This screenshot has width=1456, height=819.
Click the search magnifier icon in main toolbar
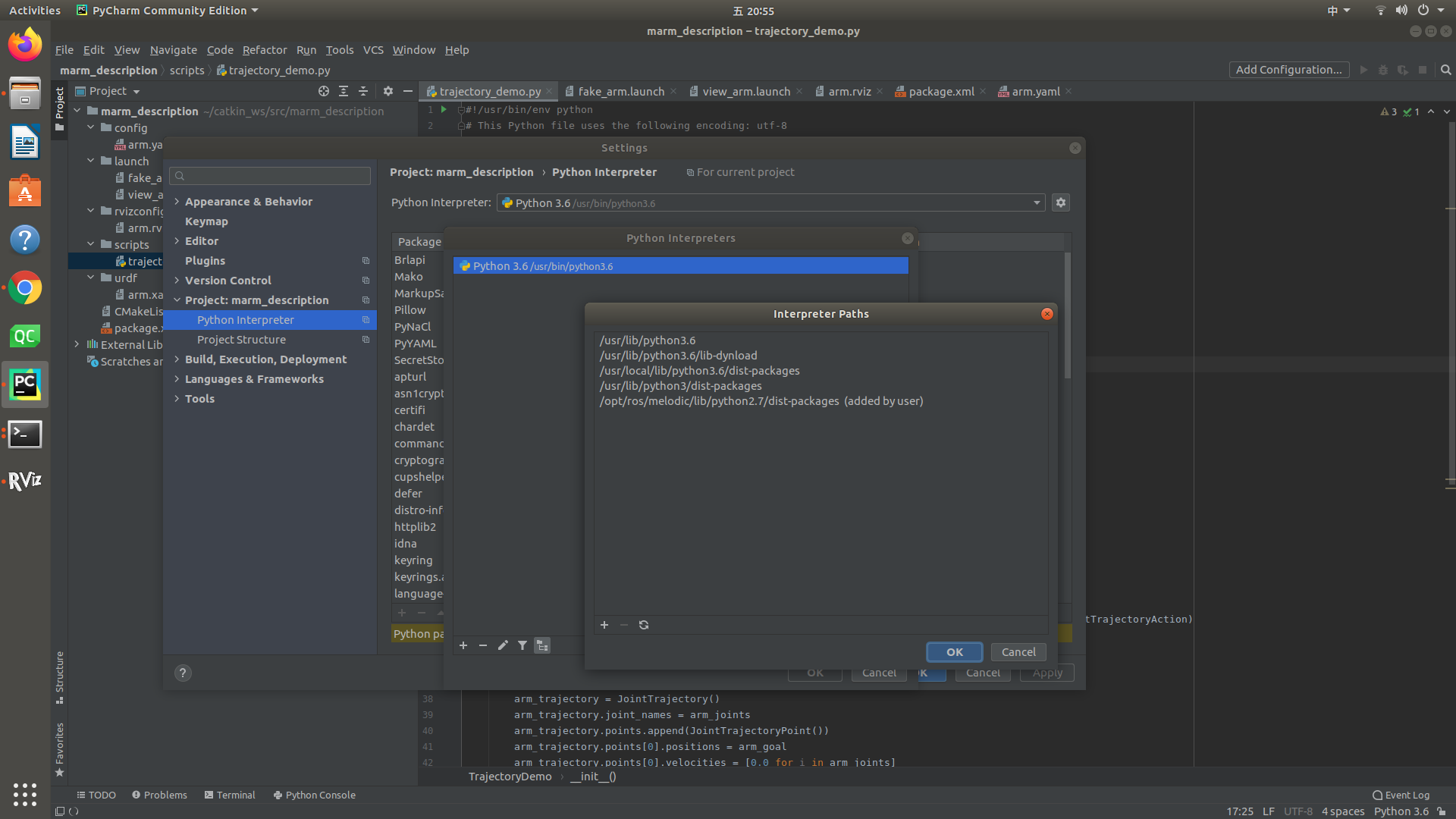[1445, 70]
